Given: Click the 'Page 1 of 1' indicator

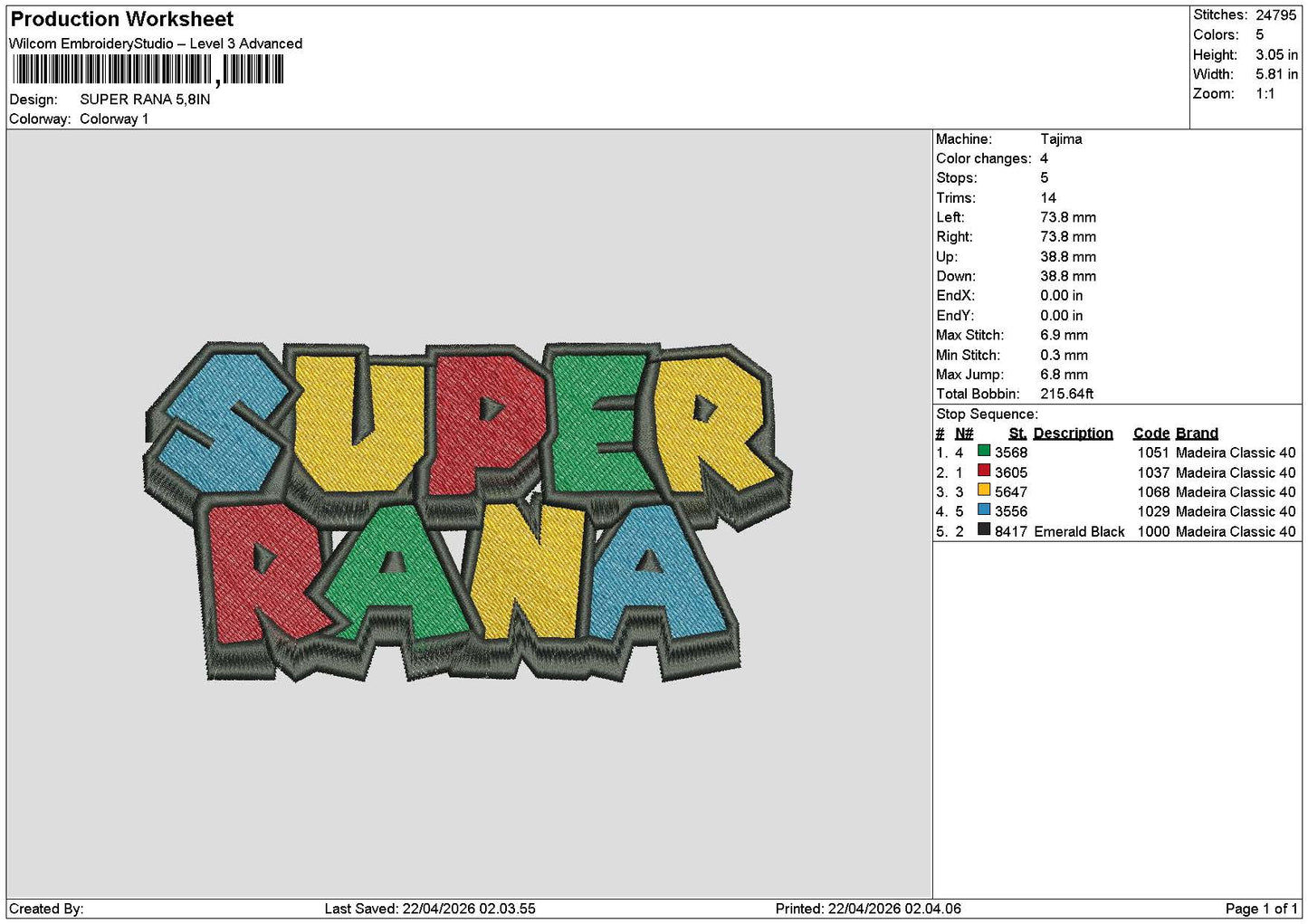Looking at the screenshot, I should (1262, 909).
